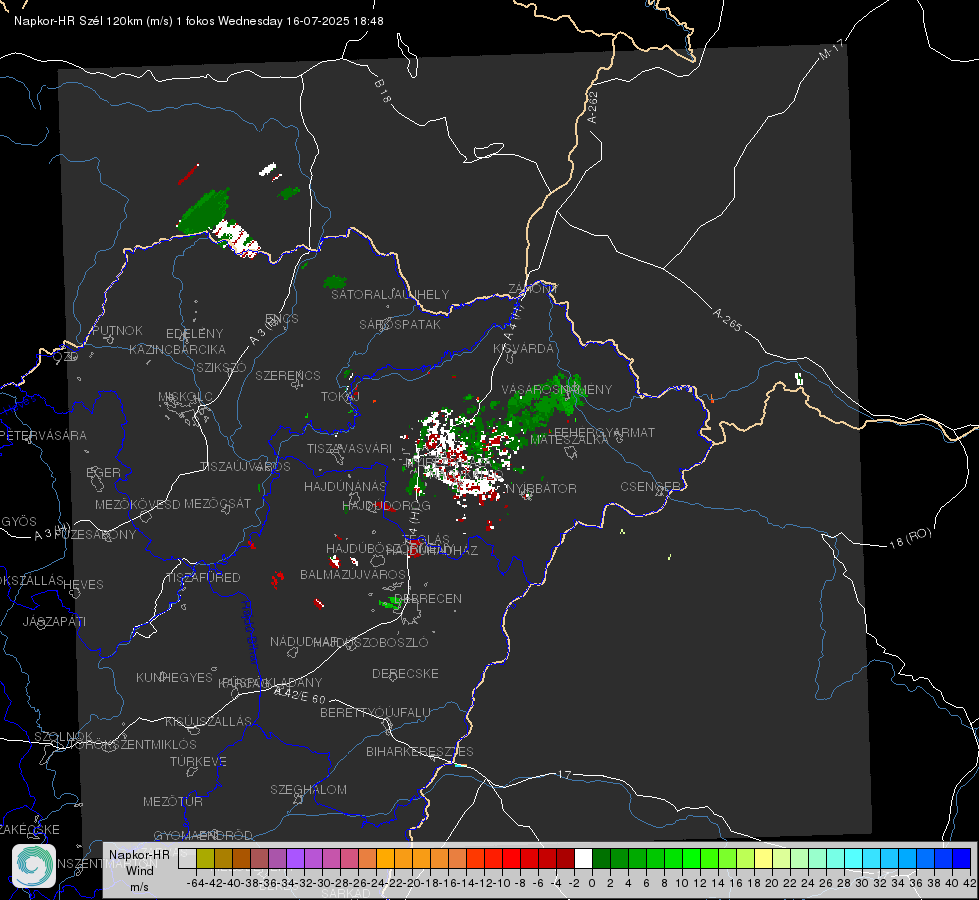Click the blue Hajdú-Bihar county label
979x900 pixels.
pyautogui.click(x=250, y=632)
